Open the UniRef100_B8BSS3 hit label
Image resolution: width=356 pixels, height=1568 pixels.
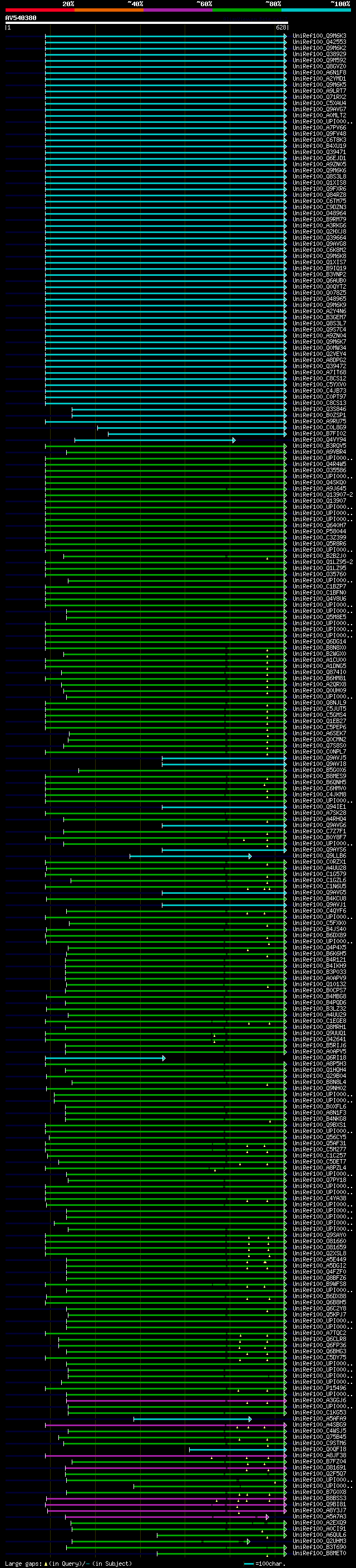319,1498
